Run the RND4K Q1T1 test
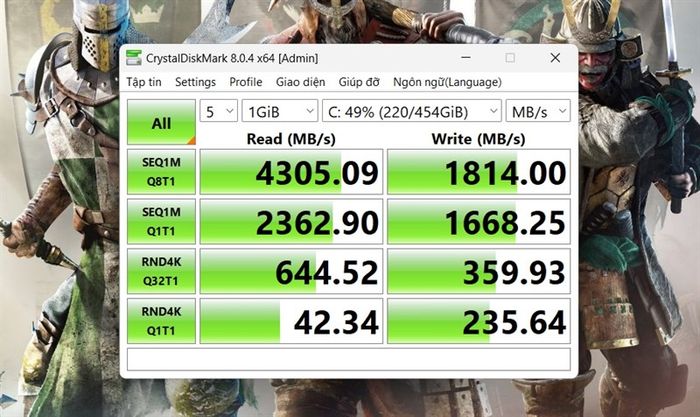Viewport: 700px width, 417px height. [x=161, y=321]
